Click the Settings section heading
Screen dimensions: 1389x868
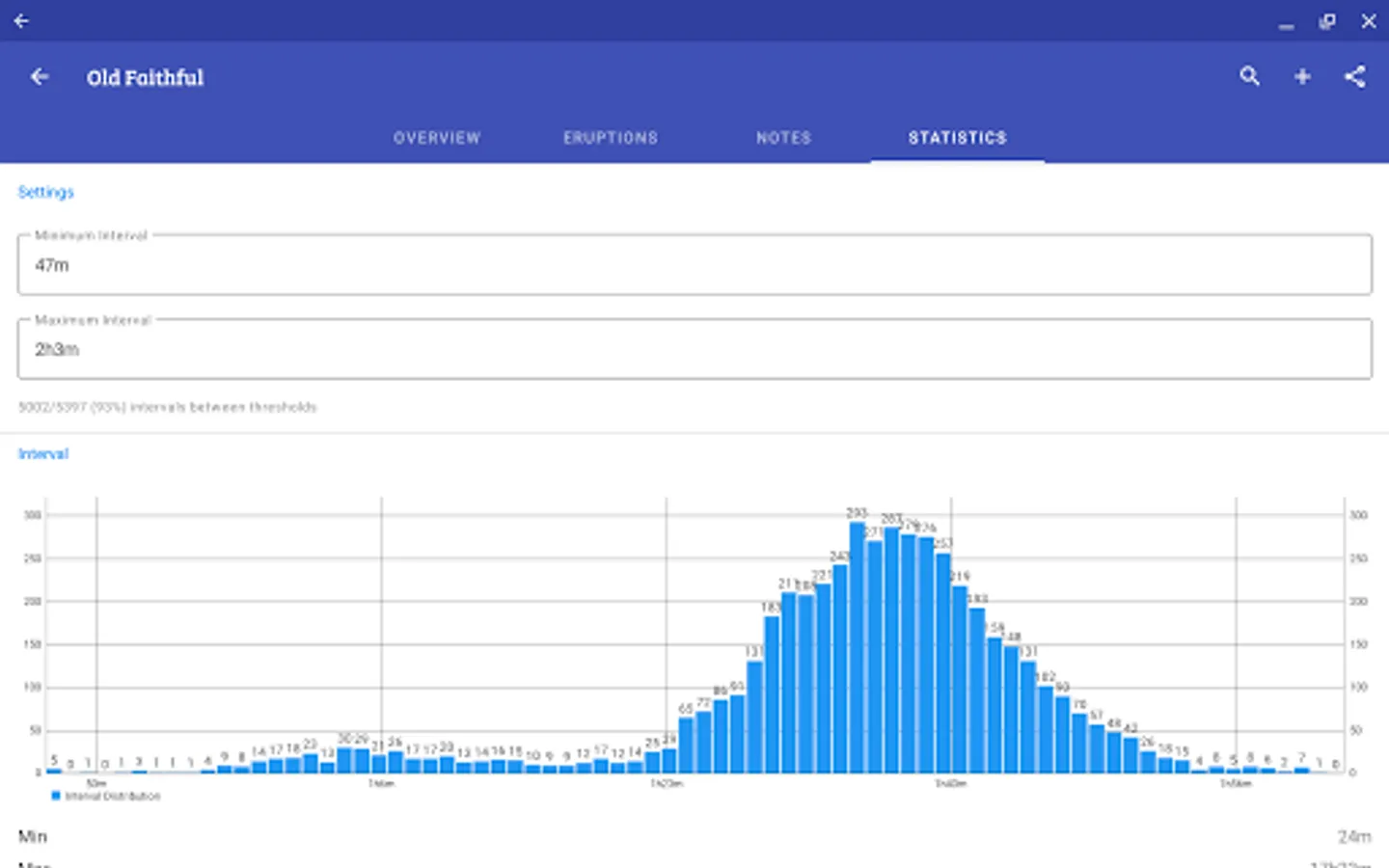click(45, 192)
